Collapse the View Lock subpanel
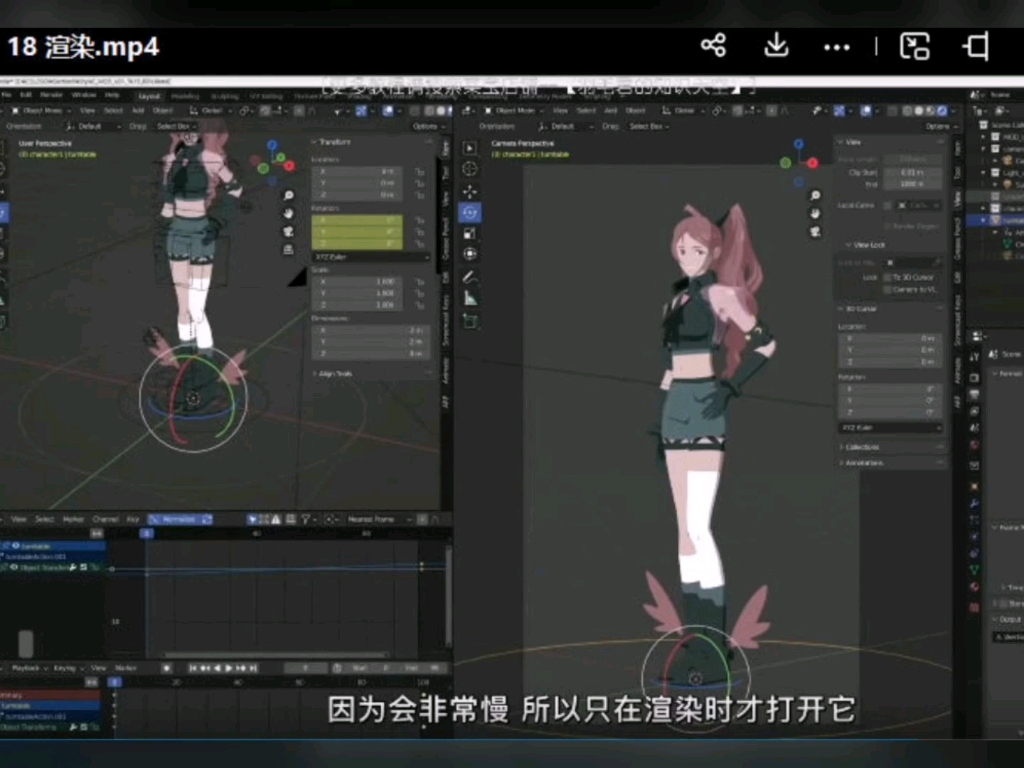This screenshot has width=1024, height=768. tap(867, 245)
